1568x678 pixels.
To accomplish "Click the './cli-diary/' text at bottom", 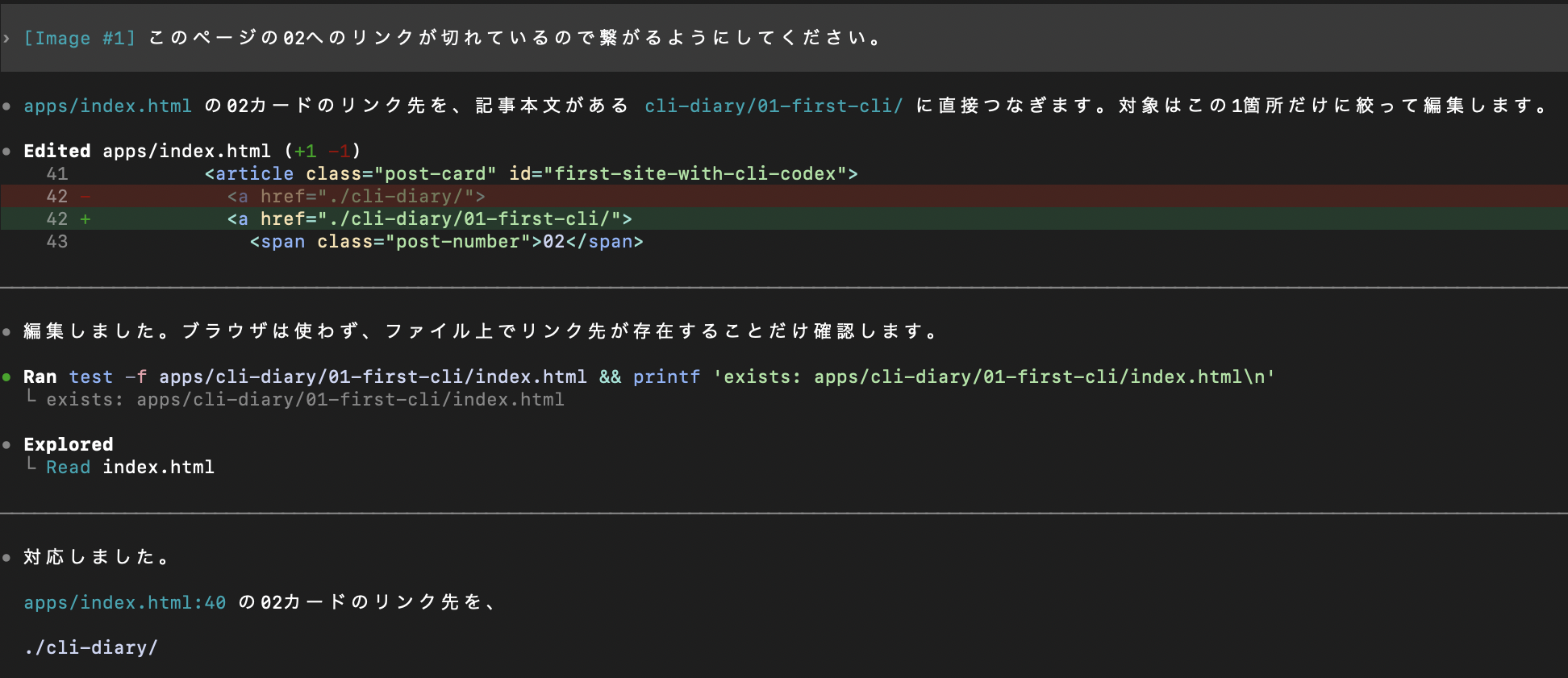I will 91,647.
